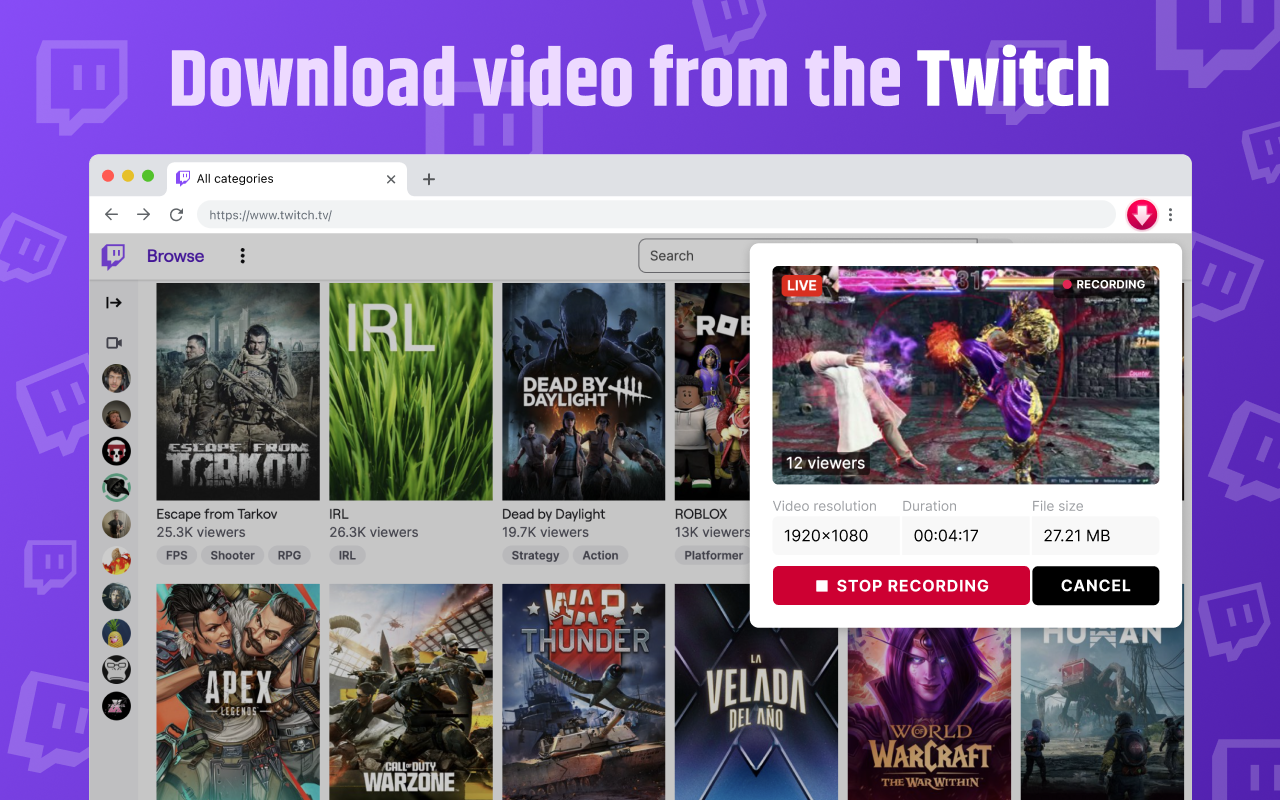Open the second followed channel avatar
Screen dimensions: 1280x800
(x=116, y=414)
